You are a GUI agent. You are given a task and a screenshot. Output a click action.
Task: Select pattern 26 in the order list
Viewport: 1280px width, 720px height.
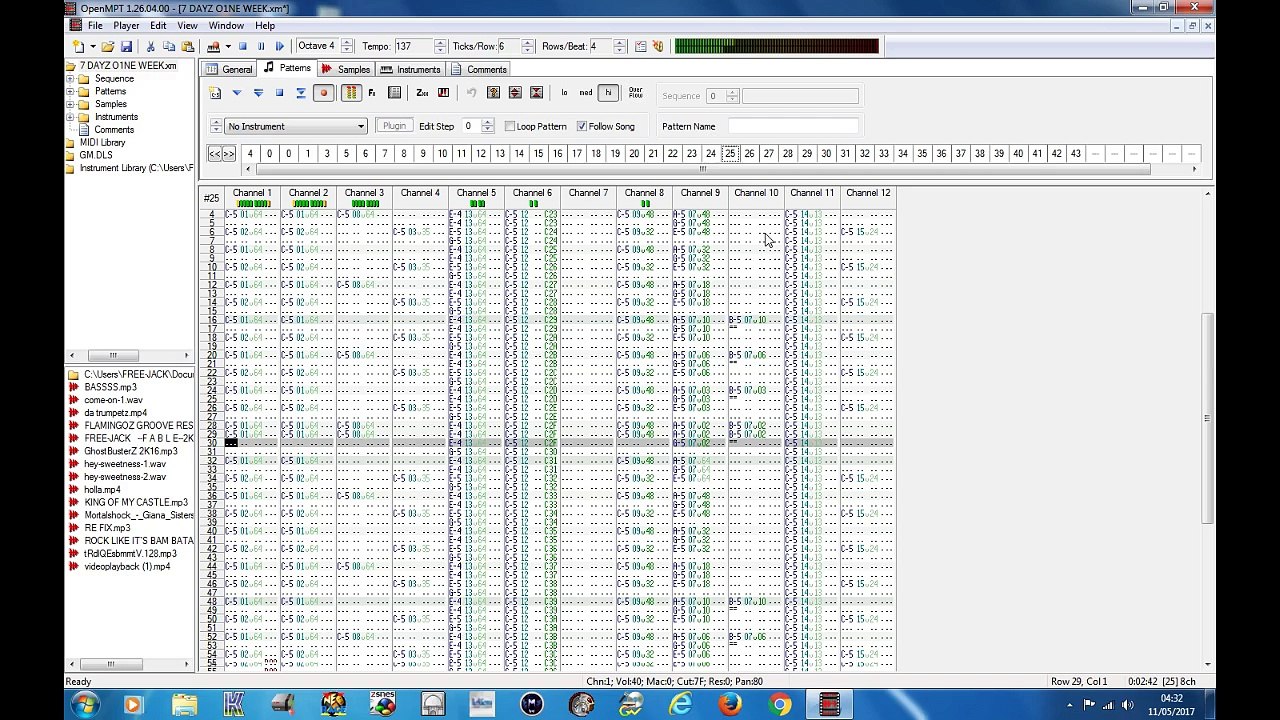point(749,153)
